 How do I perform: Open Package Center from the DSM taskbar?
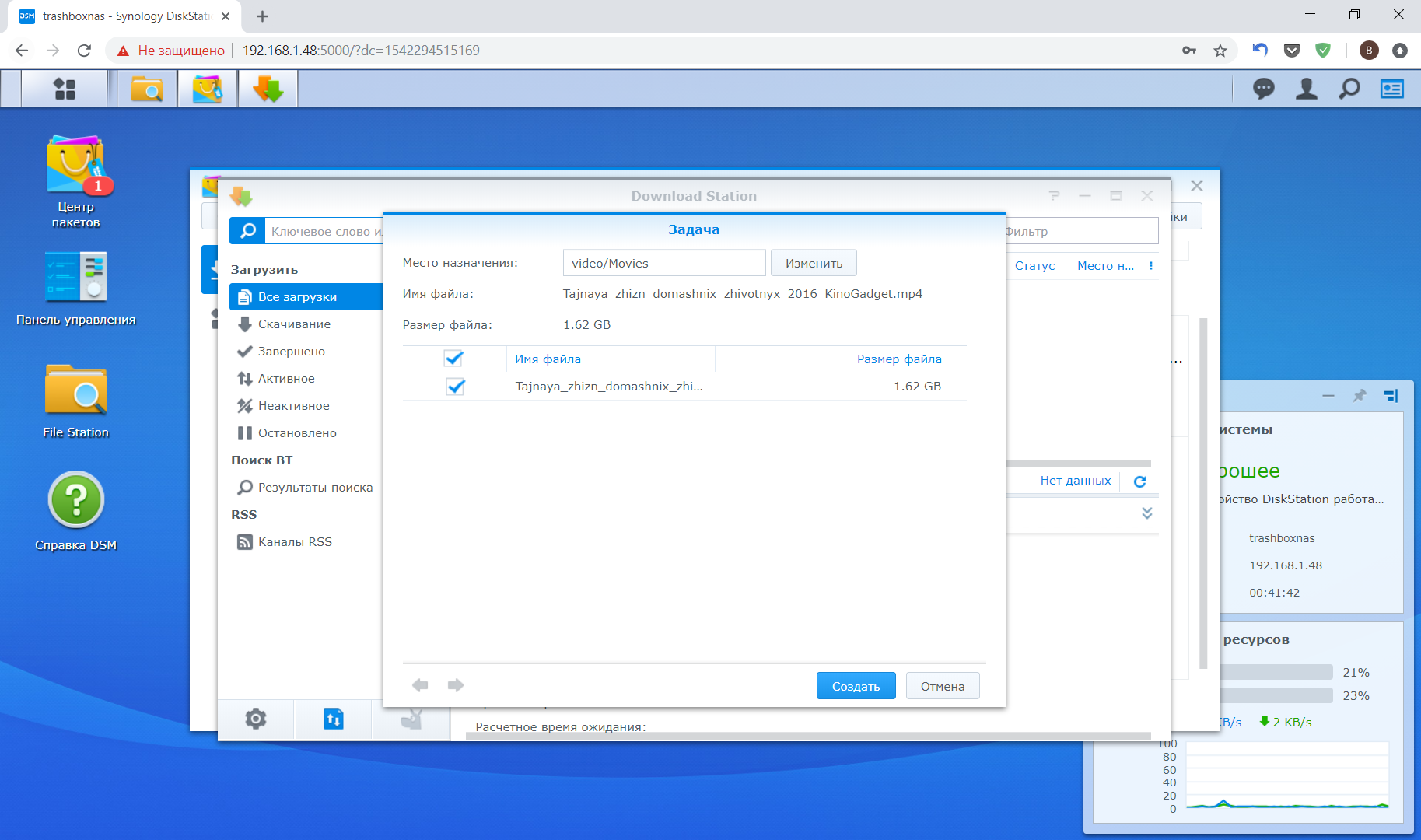208,89
